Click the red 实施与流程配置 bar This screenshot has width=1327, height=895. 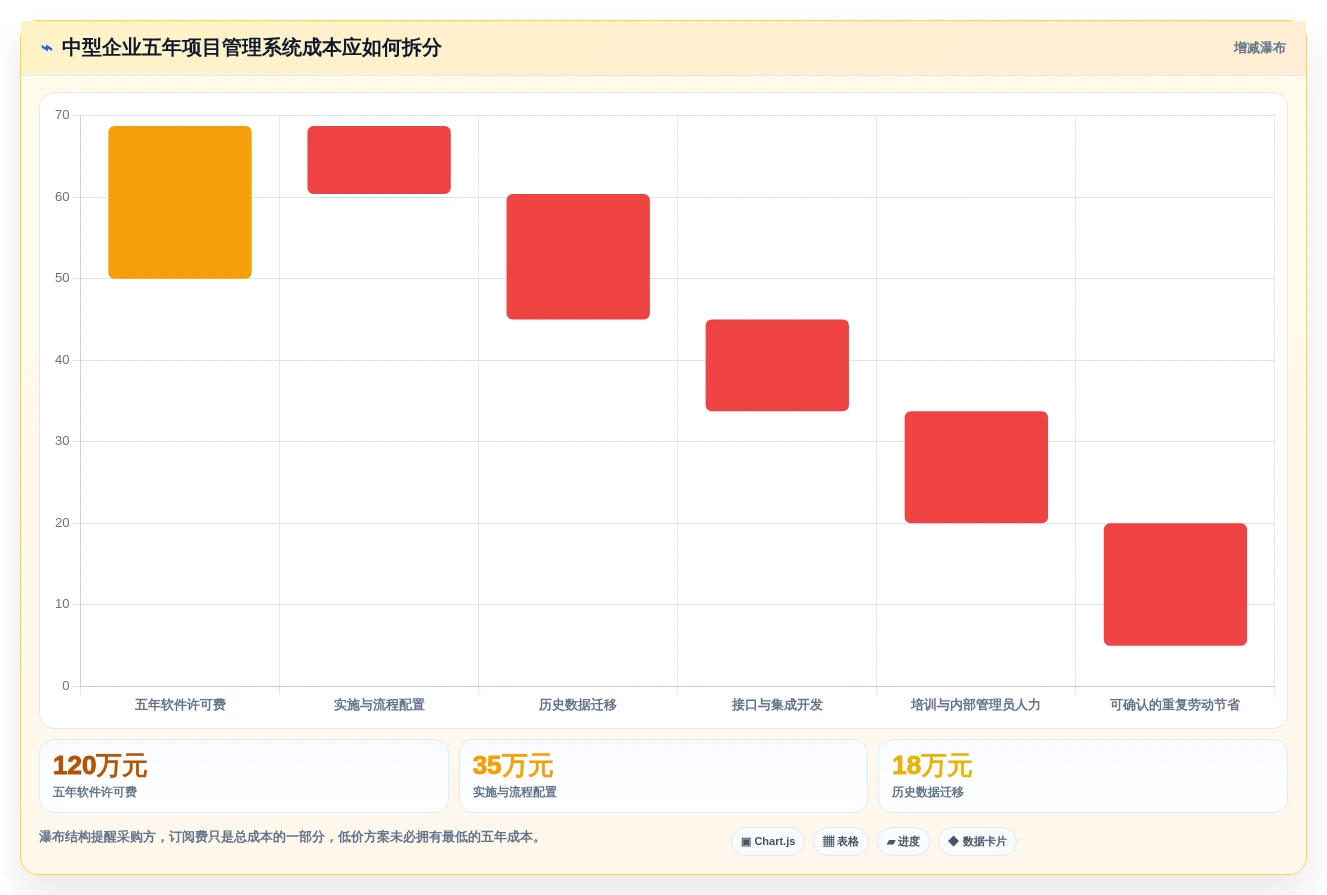click(379, 160)
